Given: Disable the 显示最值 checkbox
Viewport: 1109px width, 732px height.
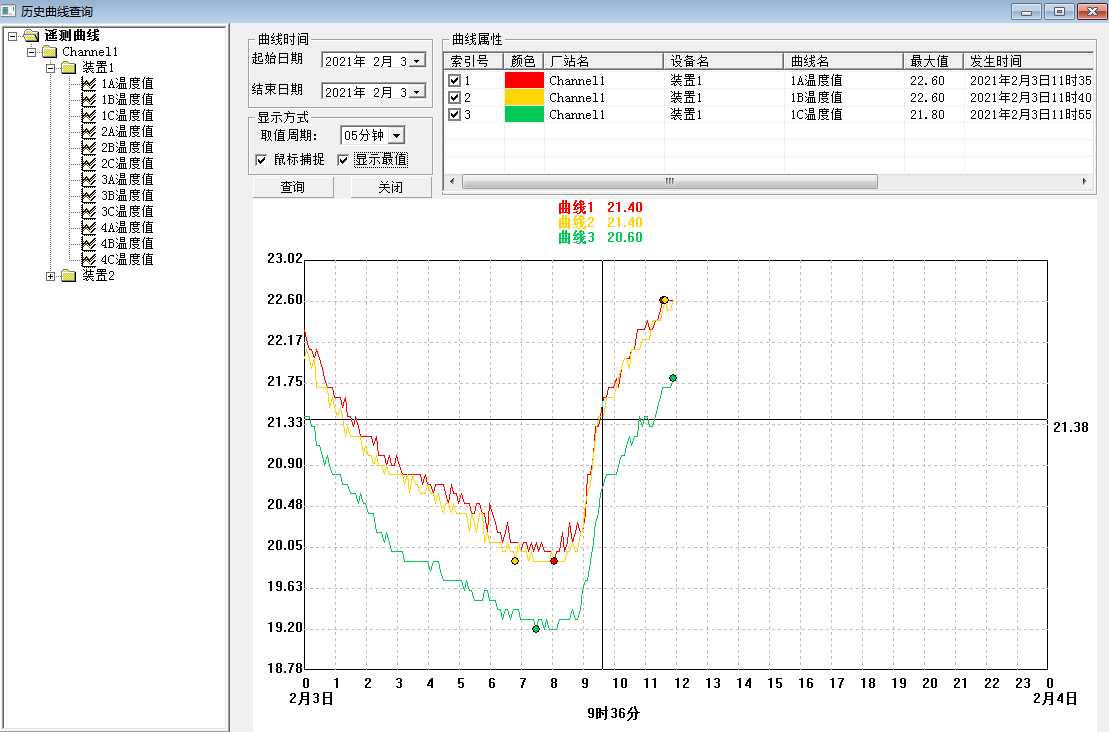Looking at the screenshot, I should (x=343, y=160).
